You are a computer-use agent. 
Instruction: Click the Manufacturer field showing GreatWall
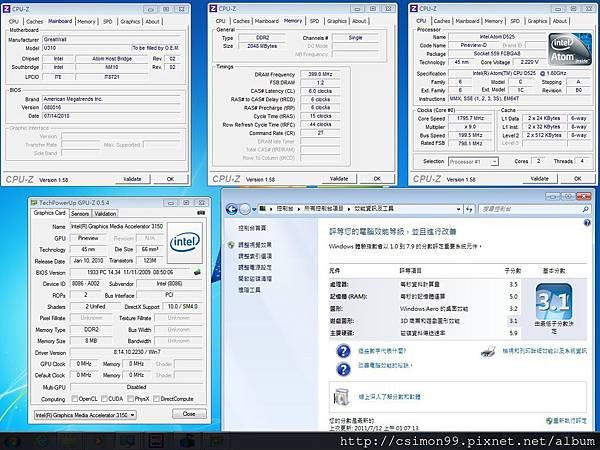[x=111, y=39]
